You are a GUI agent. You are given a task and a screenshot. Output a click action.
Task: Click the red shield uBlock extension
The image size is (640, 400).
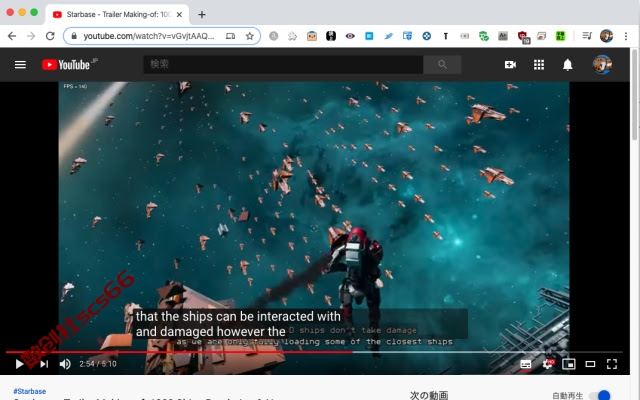click(x=523, y=37)
